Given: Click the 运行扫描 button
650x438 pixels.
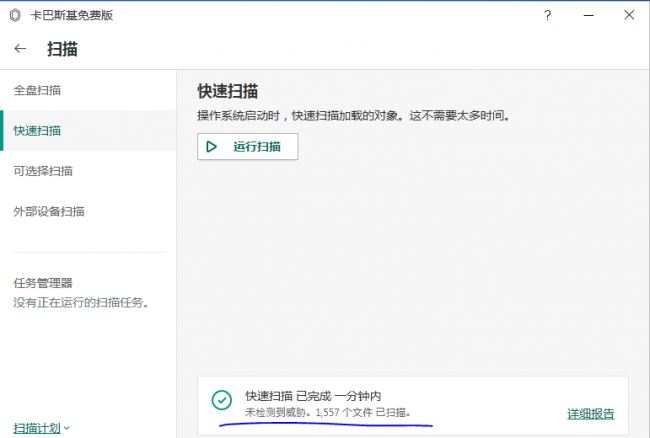Looking at the screenshot, I should [247, 146].
